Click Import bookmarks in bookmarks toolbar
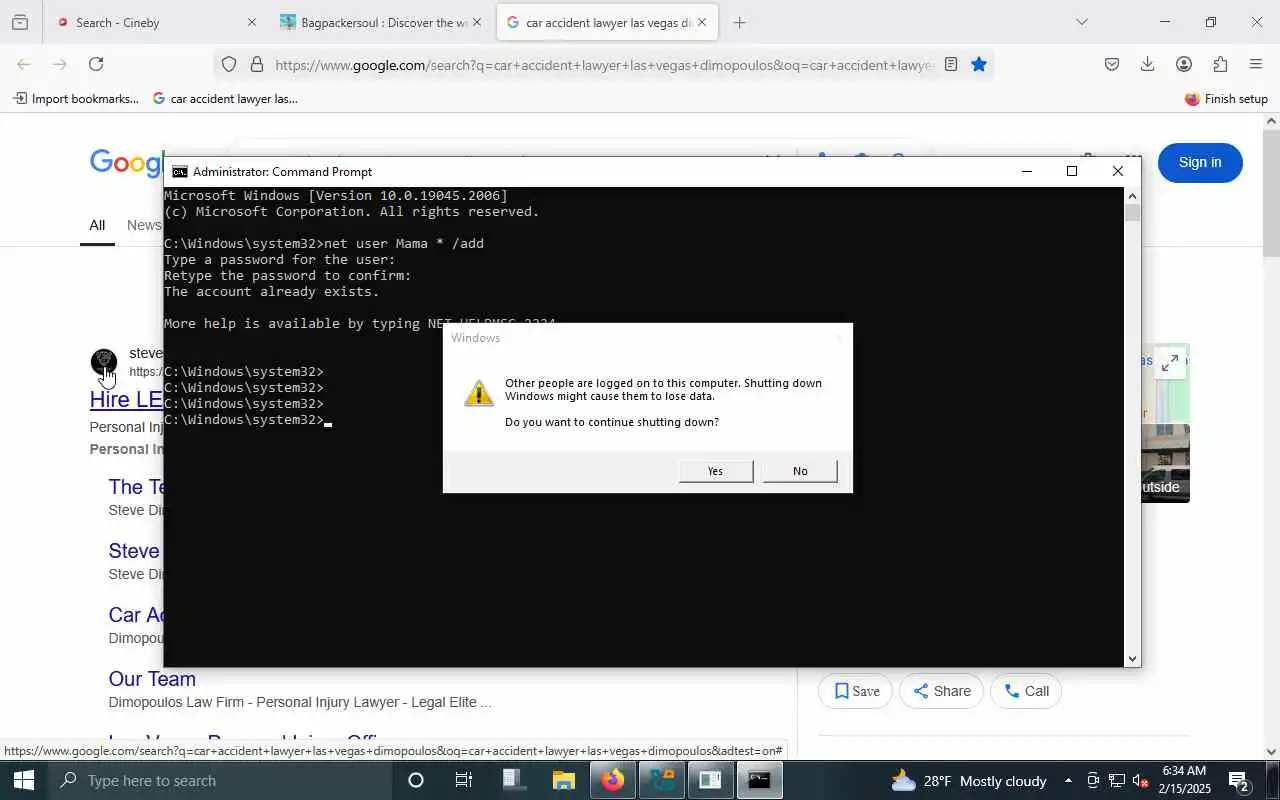This screenshot has height=800, width=1280. (76, 98)
